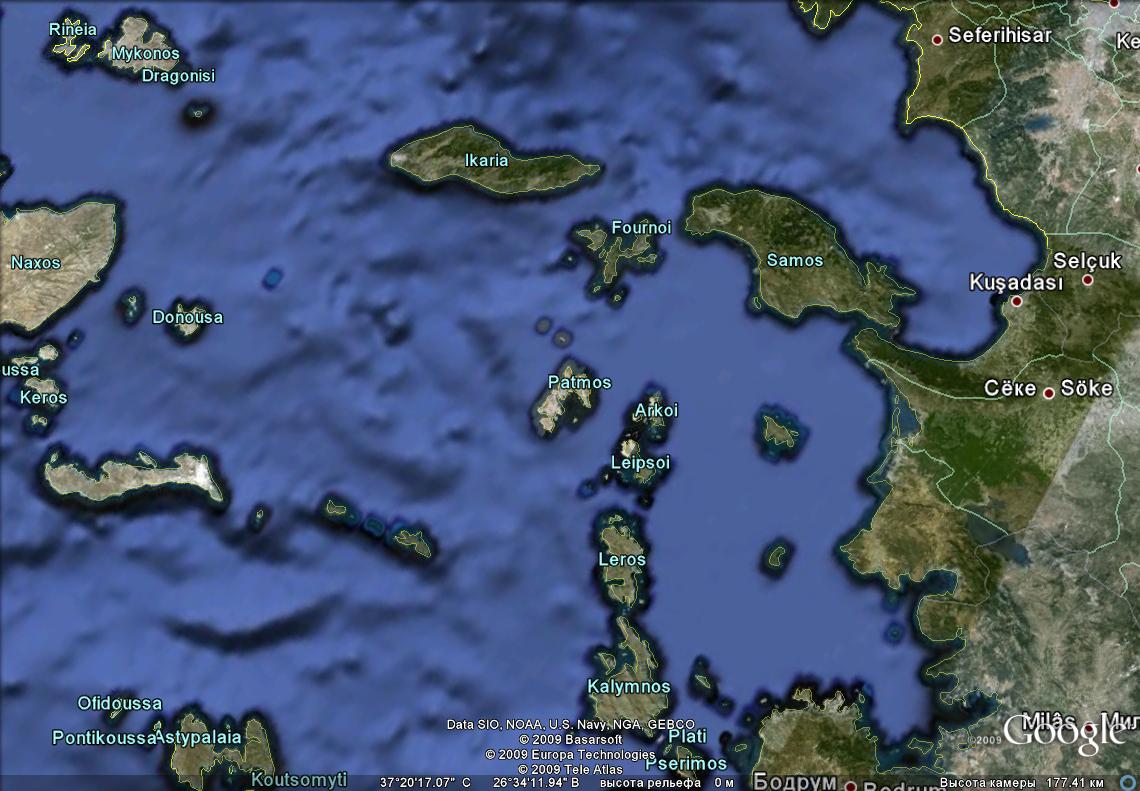This screenshot has height=791, width=1140.
Task: Click the Kuşadası city marker dot
Action: (x=1017, y=301)
